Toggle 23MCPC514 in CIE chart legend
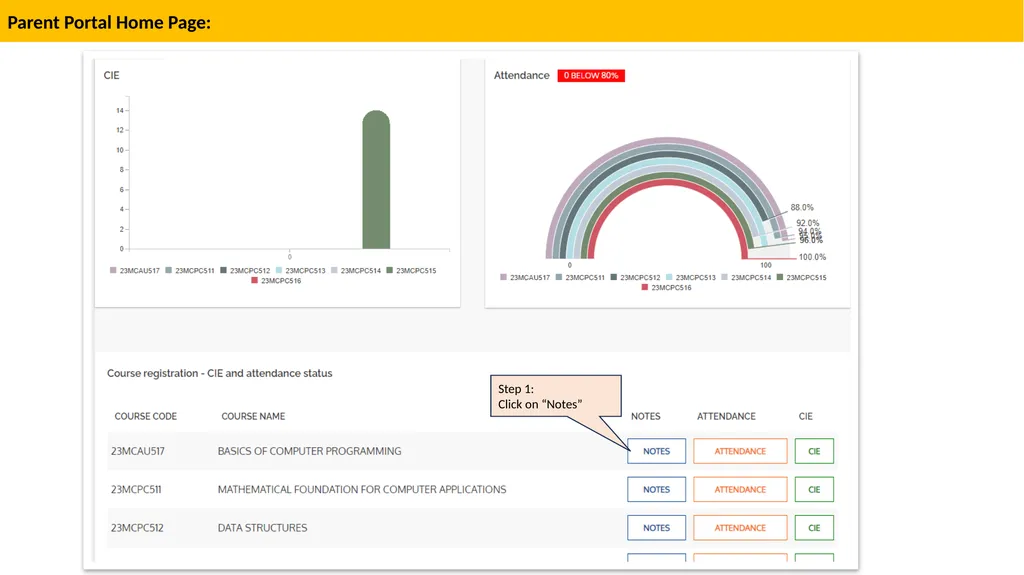Viewport: 1024px width, 575px height. click(356, 271)
